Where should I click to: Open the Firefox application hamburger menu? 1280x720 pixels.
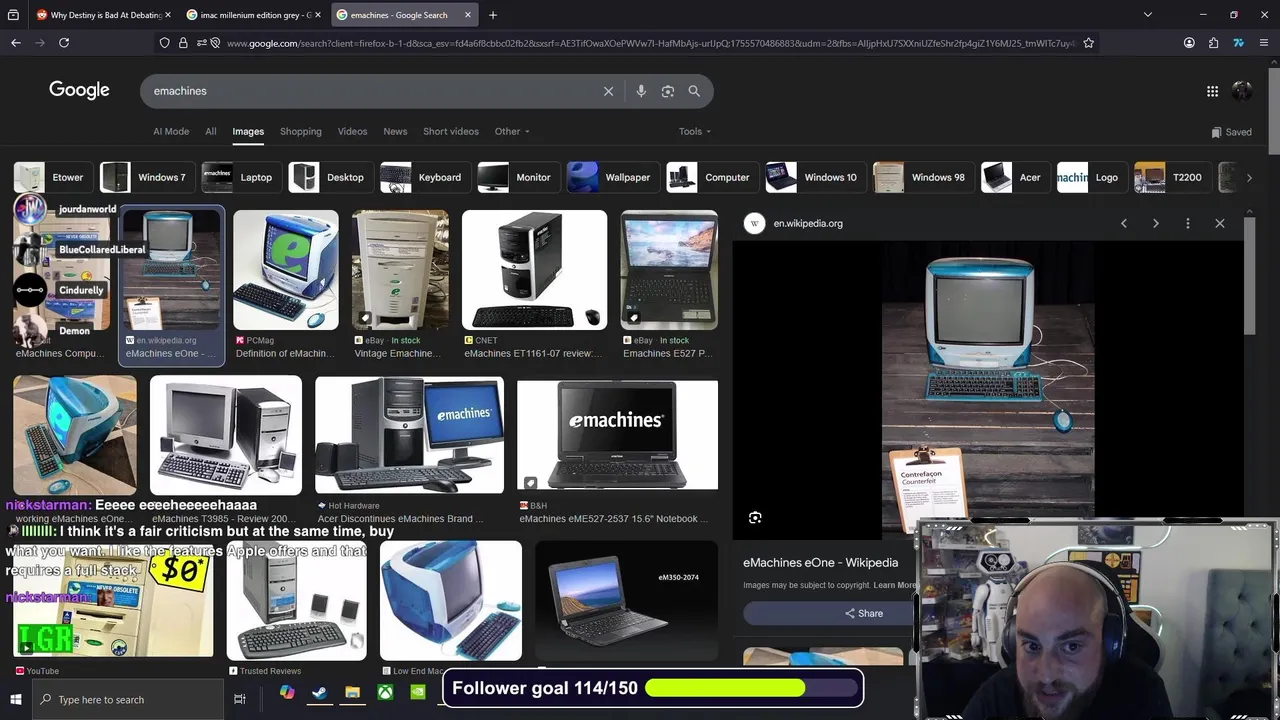click(1264, 43)
